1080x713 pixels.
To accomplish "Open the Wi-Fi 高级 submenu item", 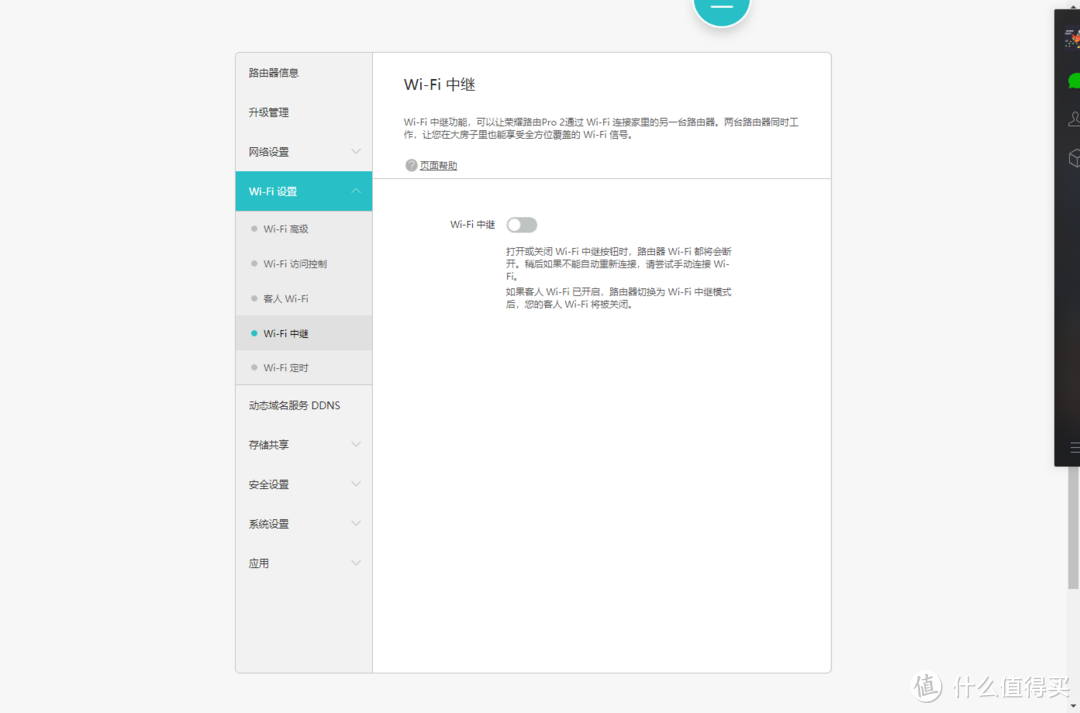I will pyautogui.click(x=304, y=229).
